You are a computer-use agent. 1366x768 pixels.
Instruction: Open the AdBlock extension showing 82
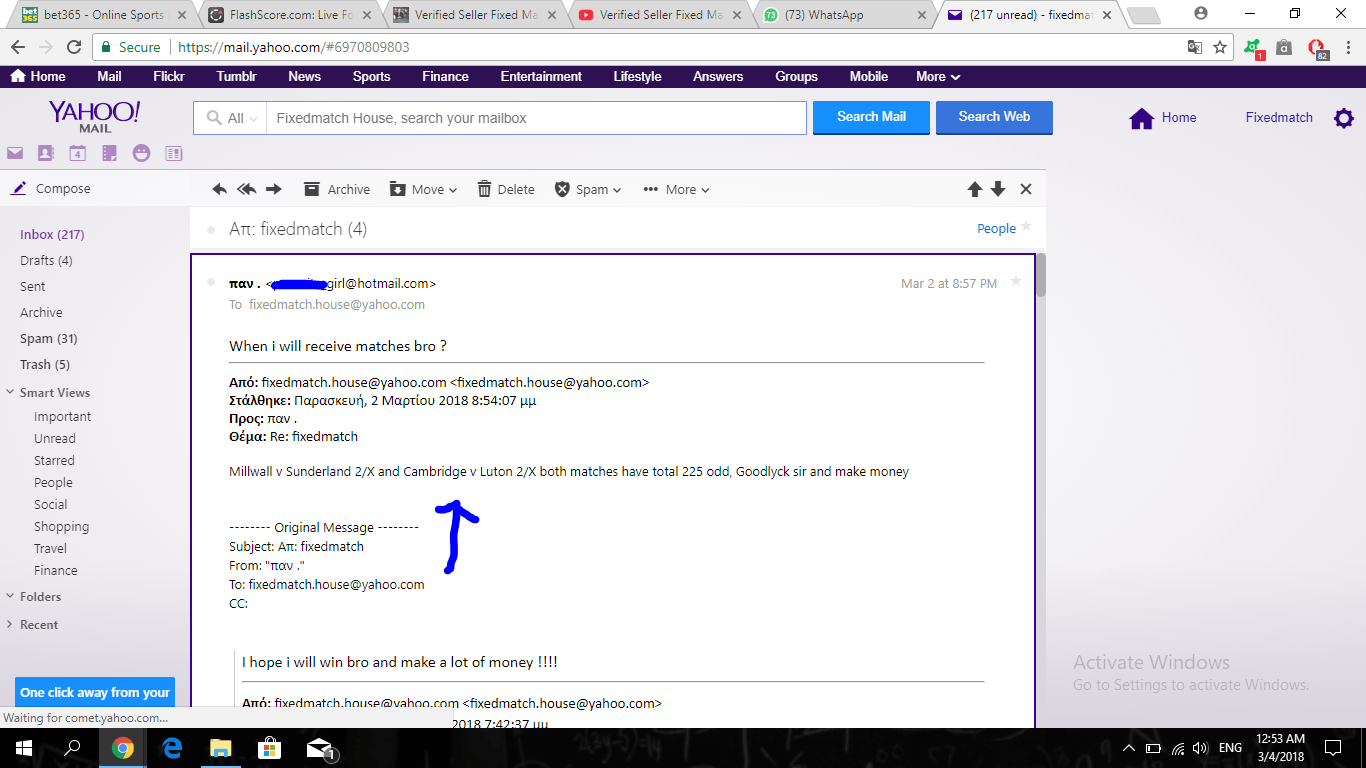pos(1317,48)
